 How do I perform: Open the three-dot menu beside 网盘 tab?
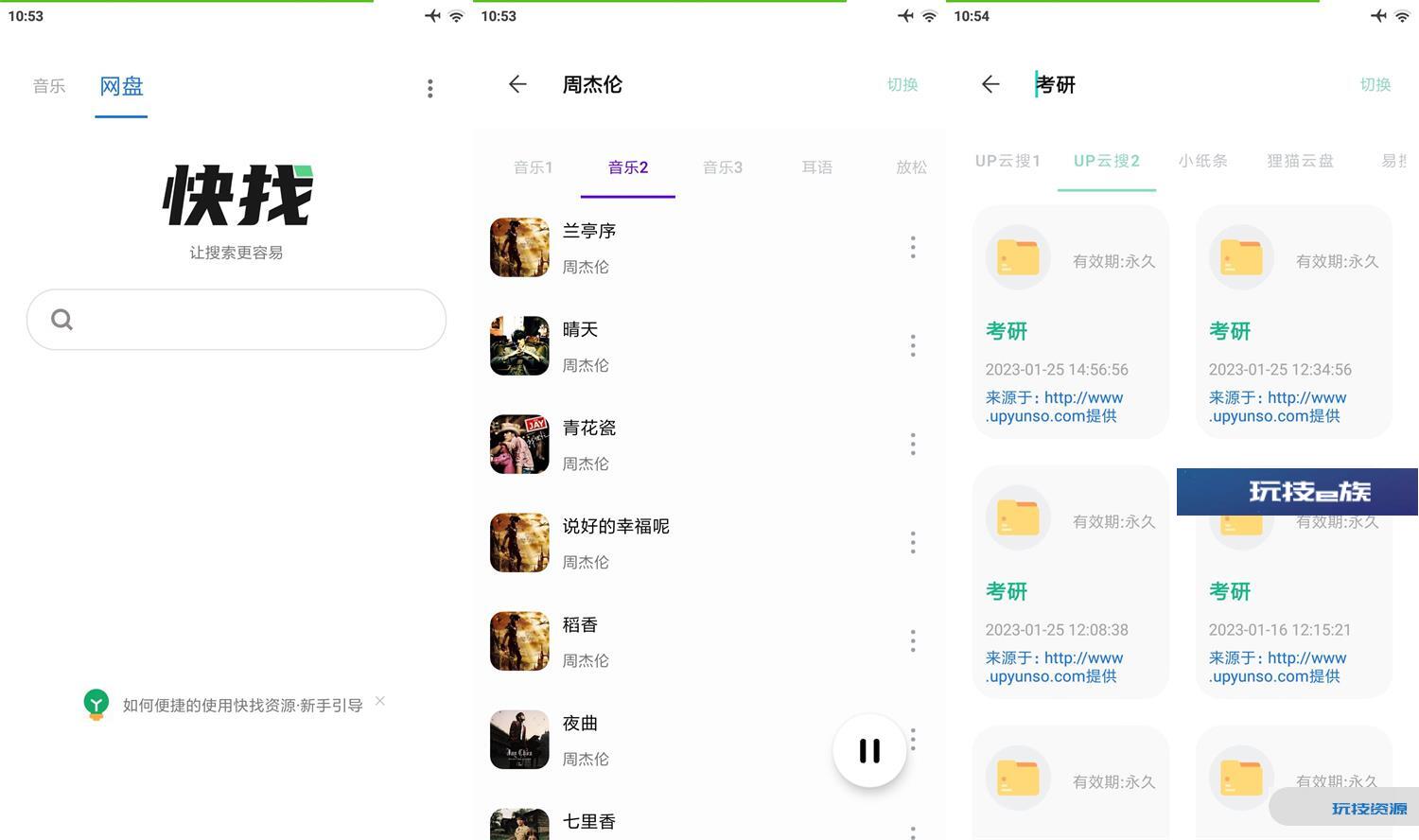pos(429,88)
